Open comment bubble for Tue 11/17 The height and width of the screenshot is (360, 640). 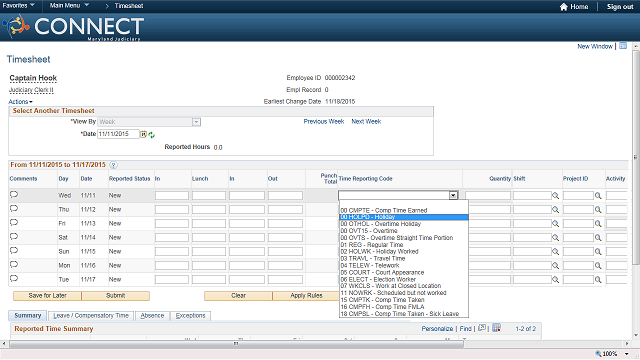tap(14, 278)
